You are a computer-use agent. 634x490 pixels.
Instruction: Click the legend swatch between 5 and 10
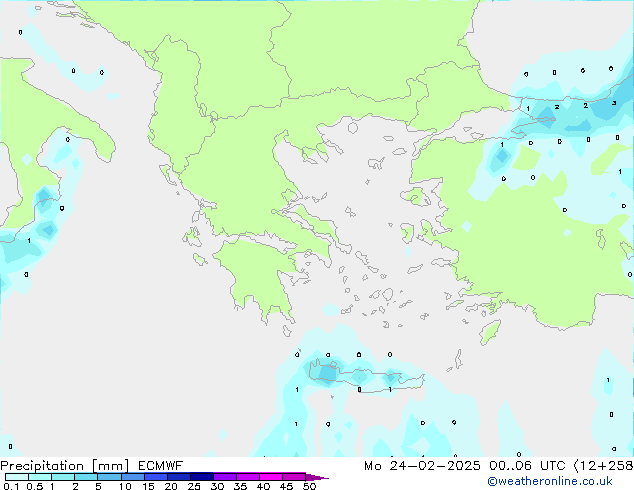click(109, 477)
